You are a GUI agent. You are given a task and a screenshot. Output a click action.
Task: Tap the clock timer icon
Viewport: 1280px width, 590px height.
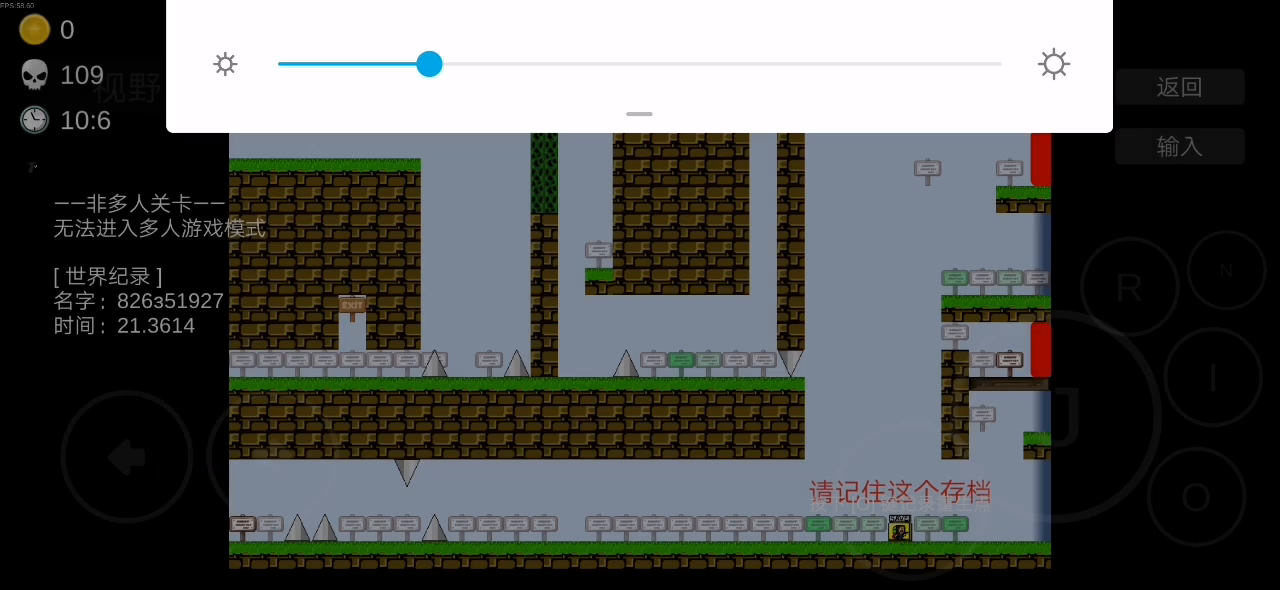(35, 120)
